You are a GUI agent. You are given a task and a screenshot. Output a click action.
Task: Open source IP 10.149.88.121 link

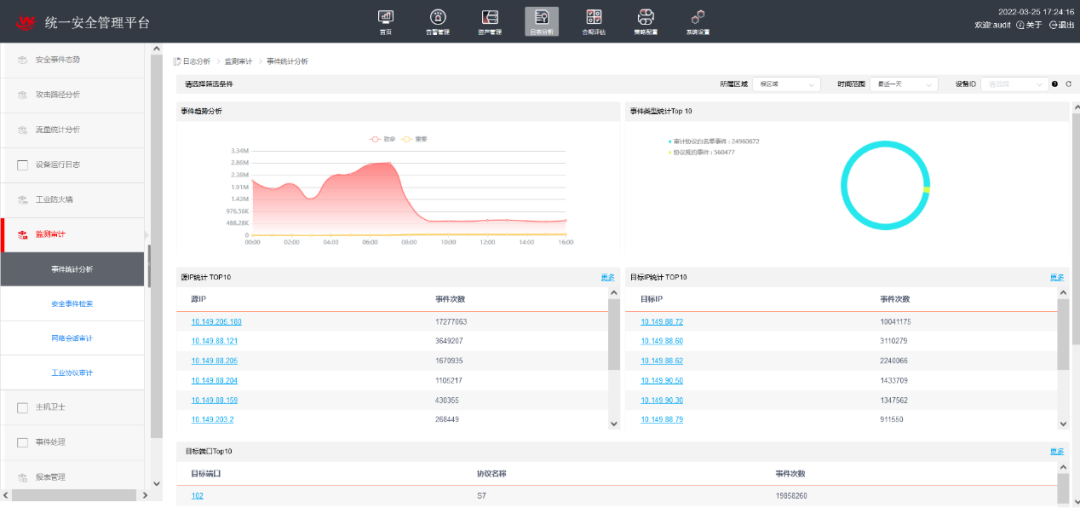[214, 341]
